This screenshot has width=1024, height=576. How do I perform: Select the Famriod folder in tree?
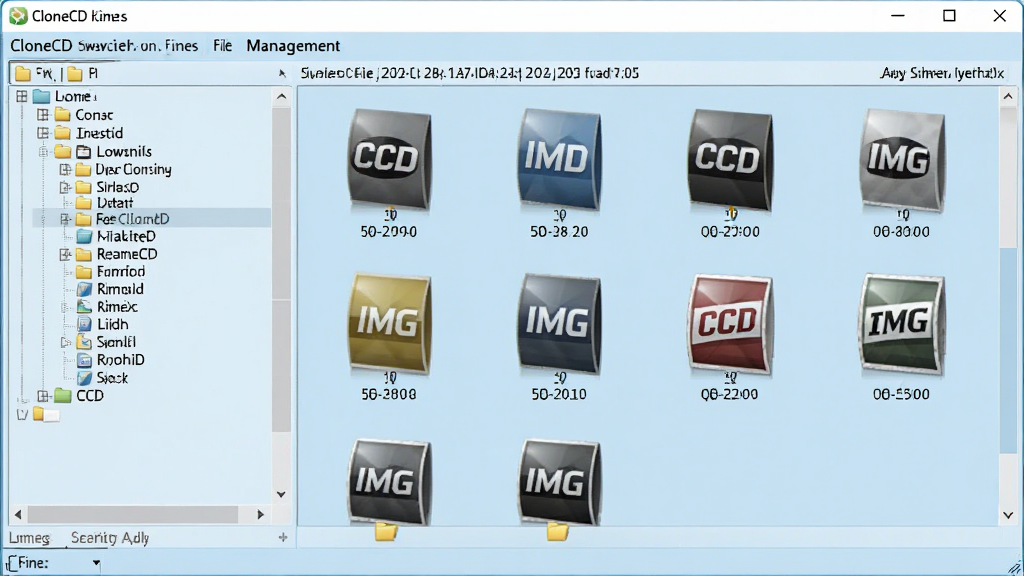121,272
